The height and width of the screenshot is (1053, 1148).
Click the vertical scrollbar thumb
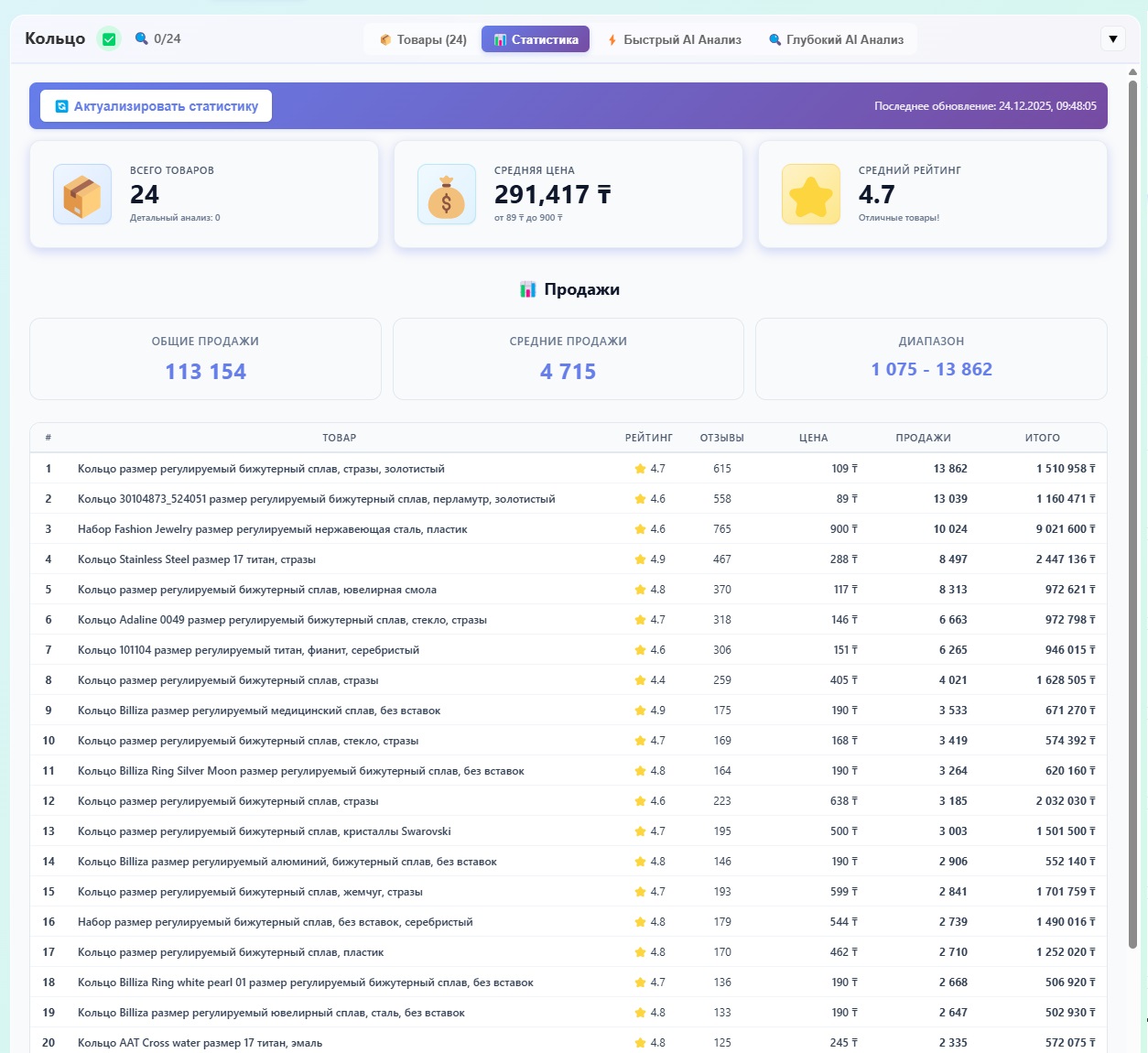1133,513
